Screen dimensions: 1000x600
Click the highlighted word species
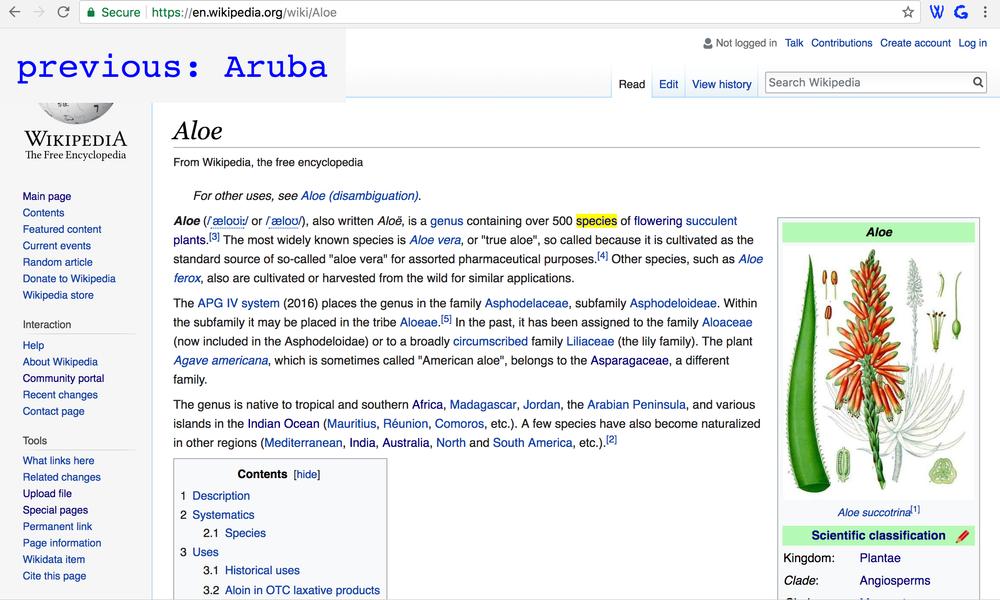click(x=596, y=221)
